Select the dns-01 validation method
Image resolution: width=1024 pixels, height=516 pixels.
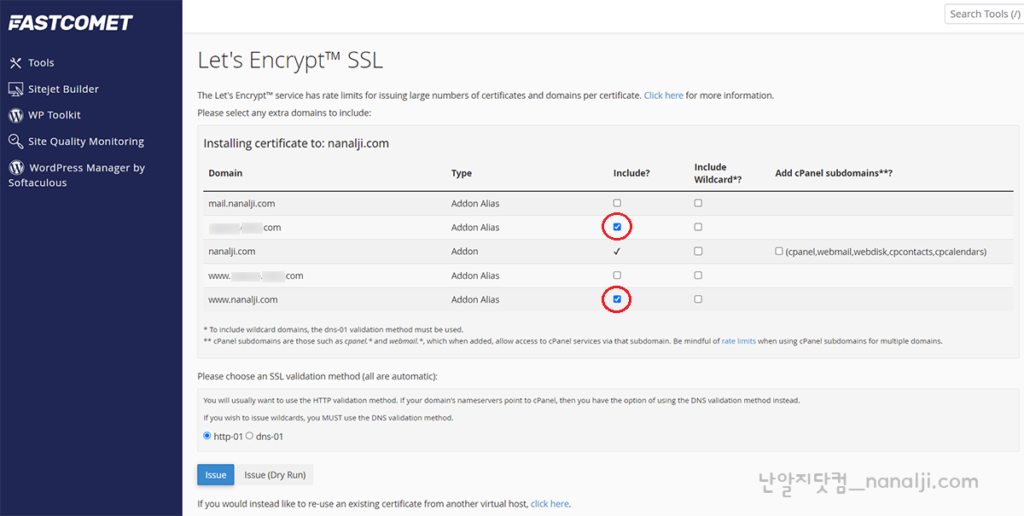250,436
